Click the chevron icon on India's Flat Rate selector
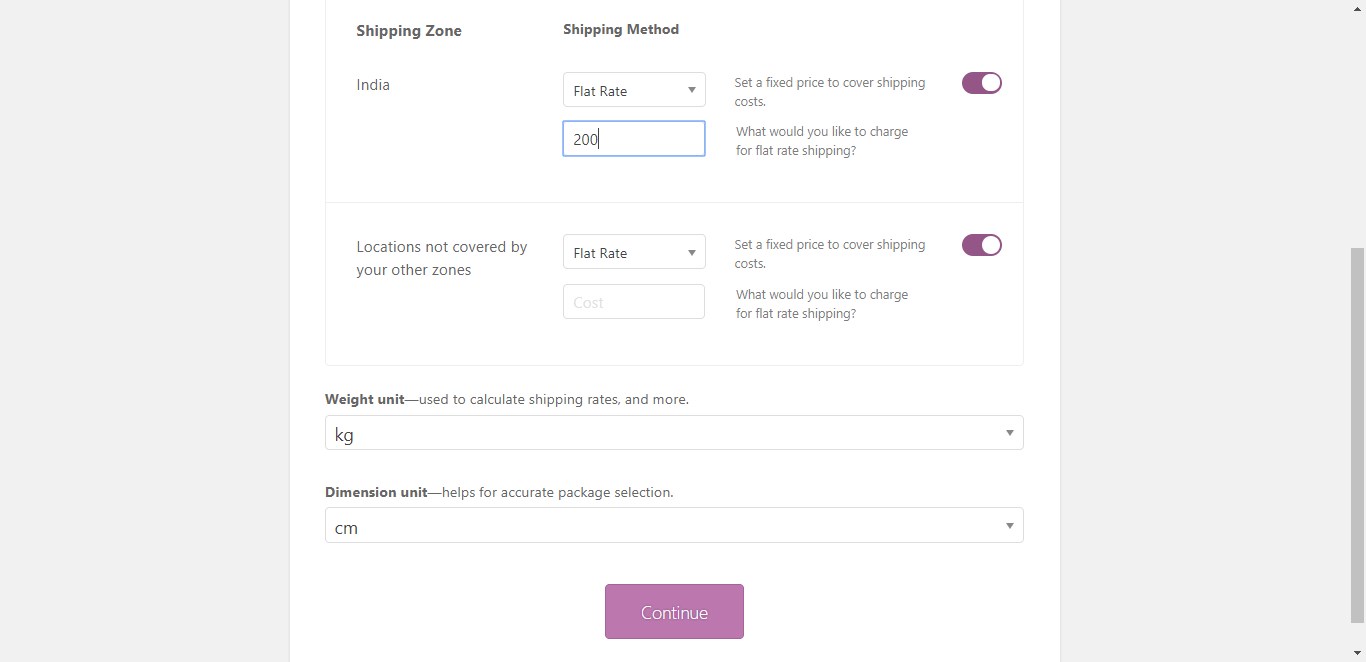 pos(692,89)
